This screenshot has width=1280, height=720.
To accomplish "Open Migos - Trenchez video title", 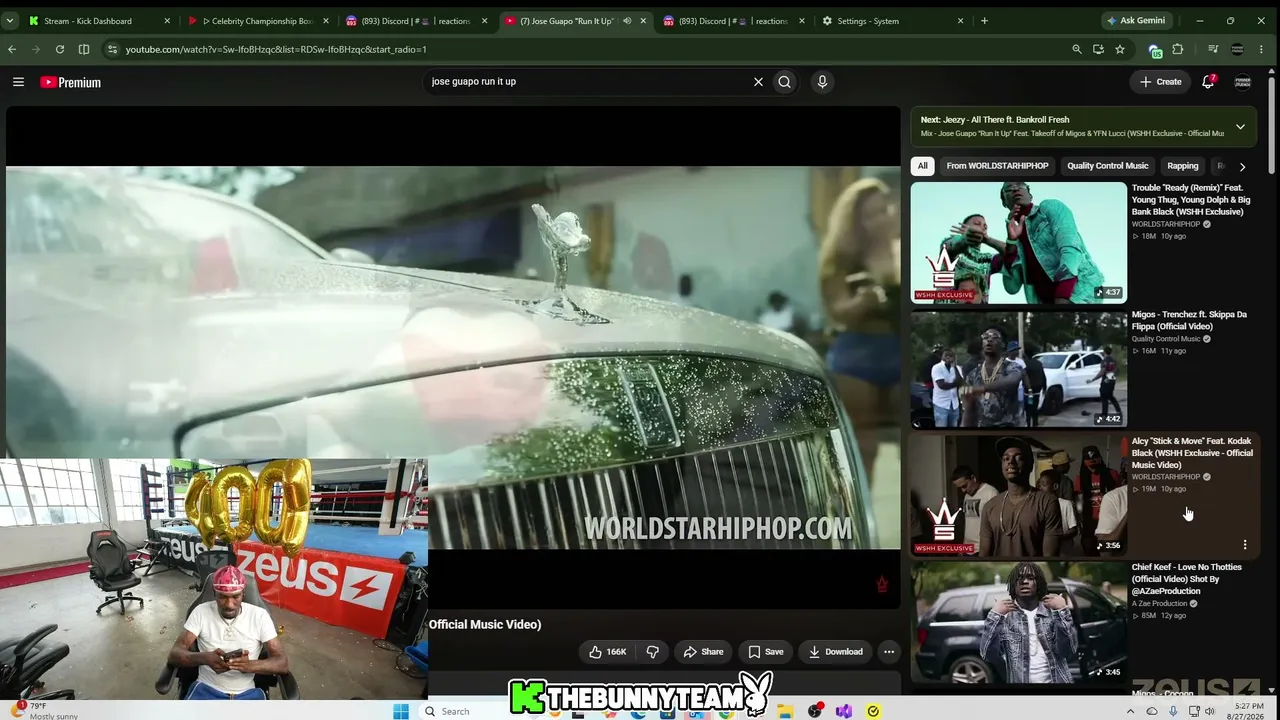I will click(x=1189, y=320).
